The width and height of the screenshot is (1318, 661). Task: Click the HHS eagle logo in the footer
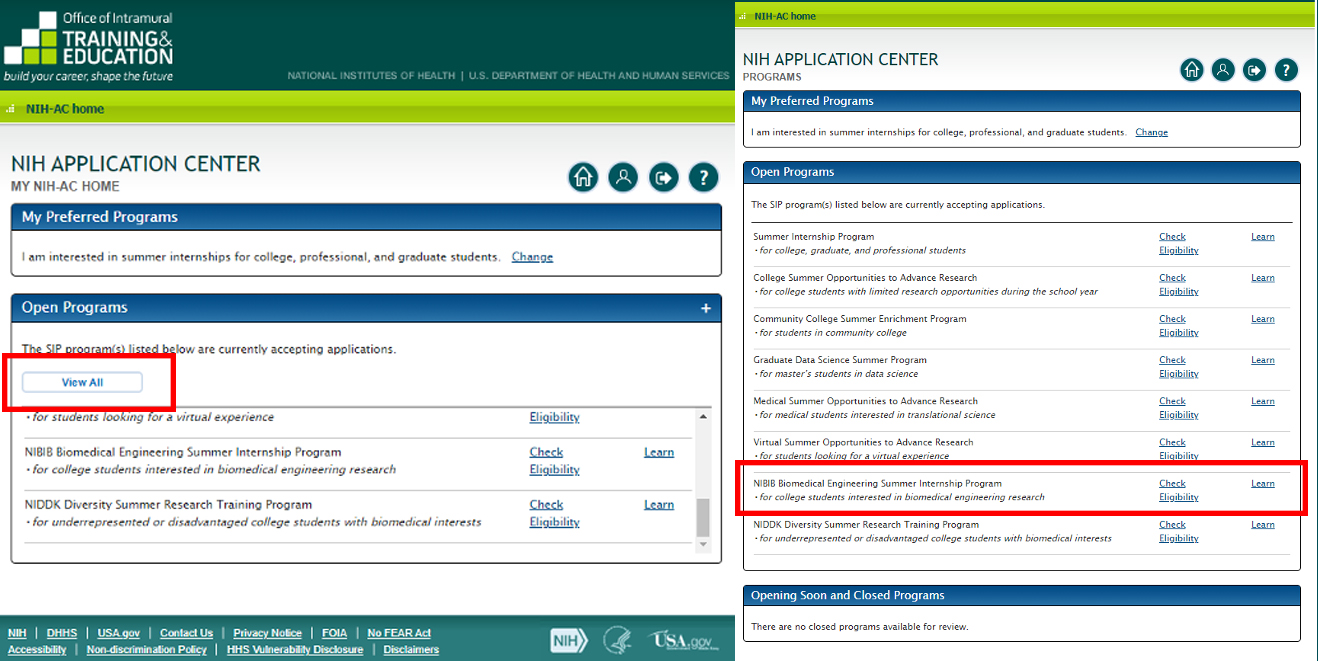coord(615,641)
